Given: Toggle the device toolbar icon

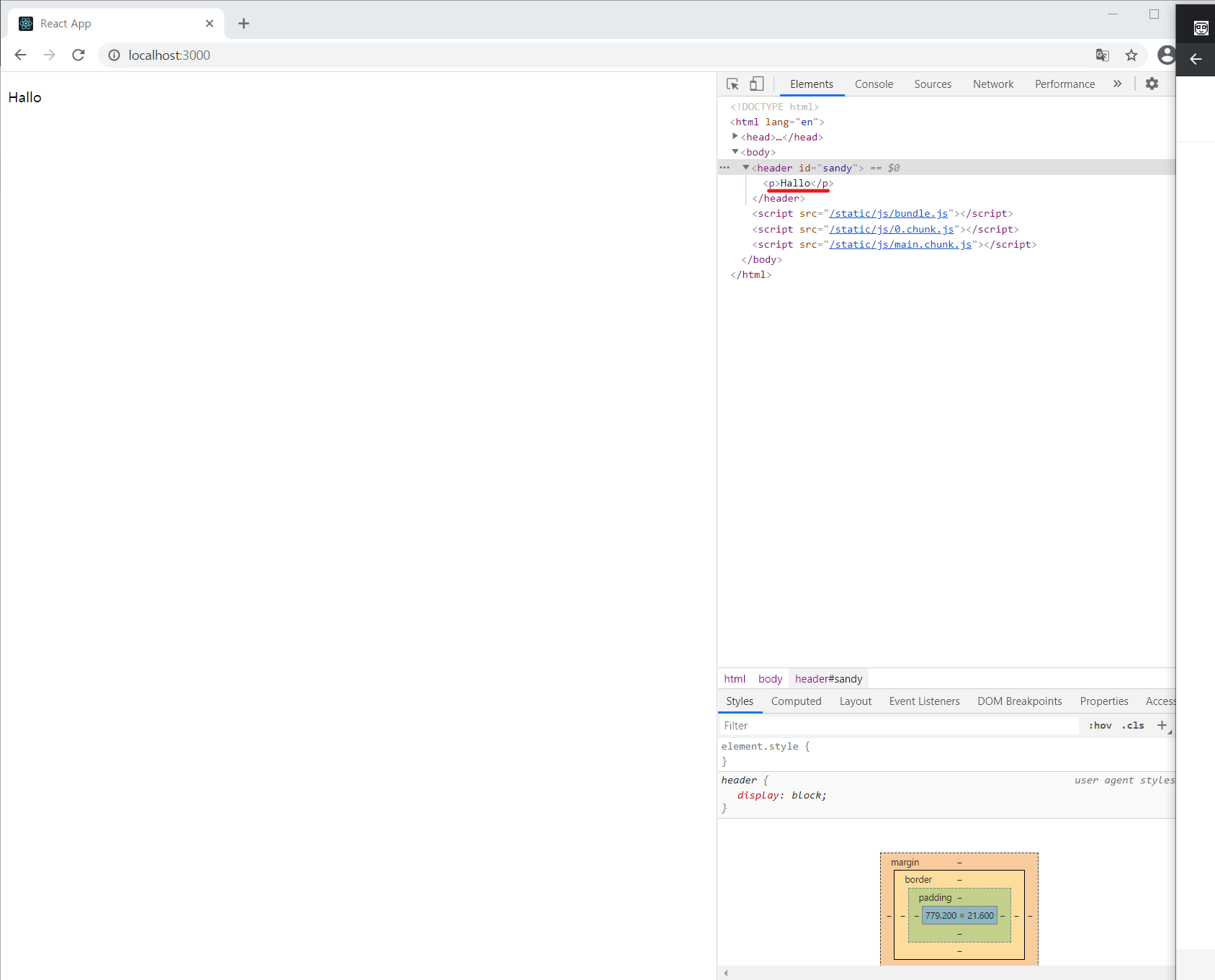Looking at the screenshot, I should (x=756, y=84).
